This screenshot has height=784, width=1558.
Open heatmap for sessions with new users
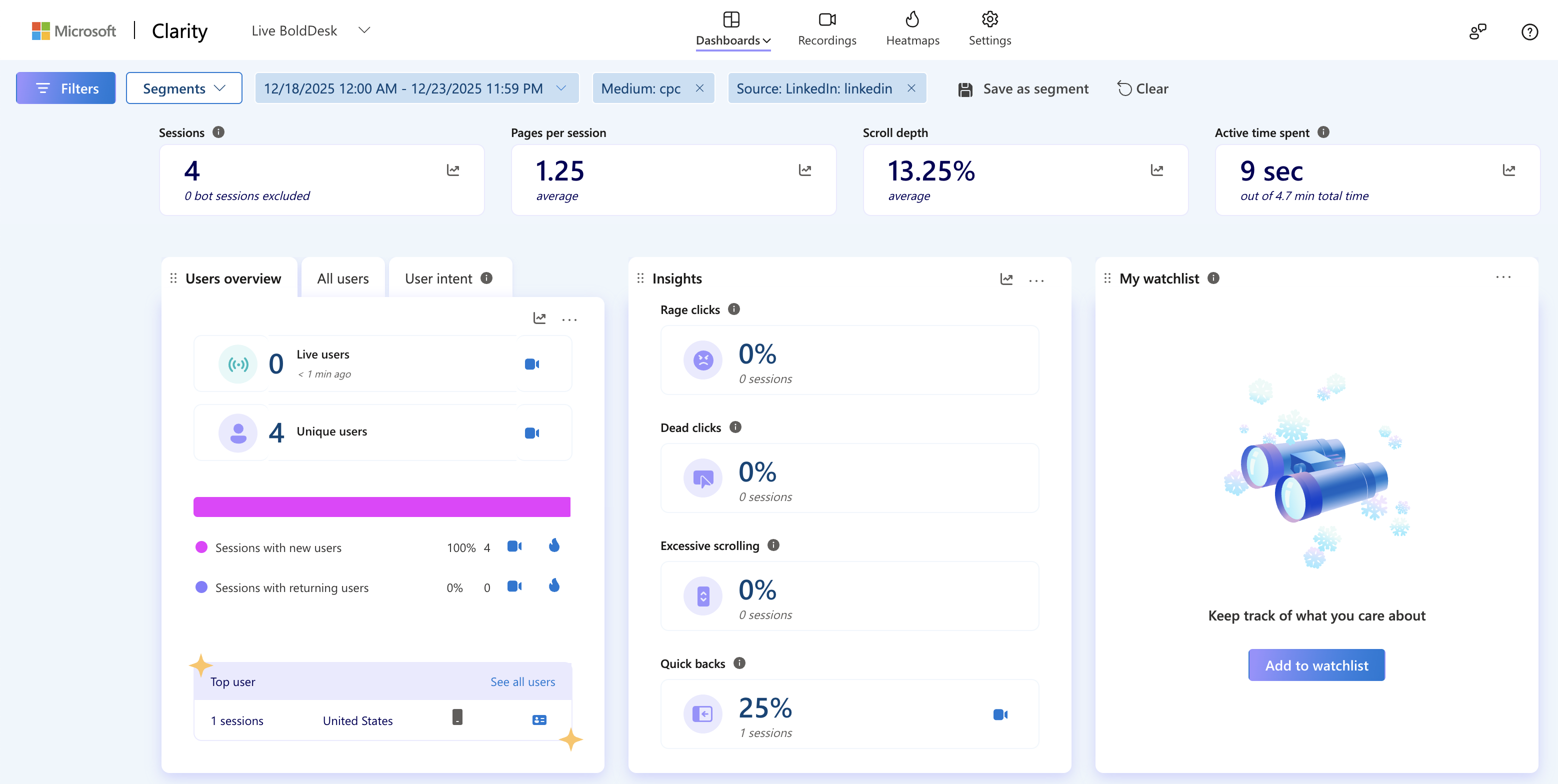click(x=553, y=546)
